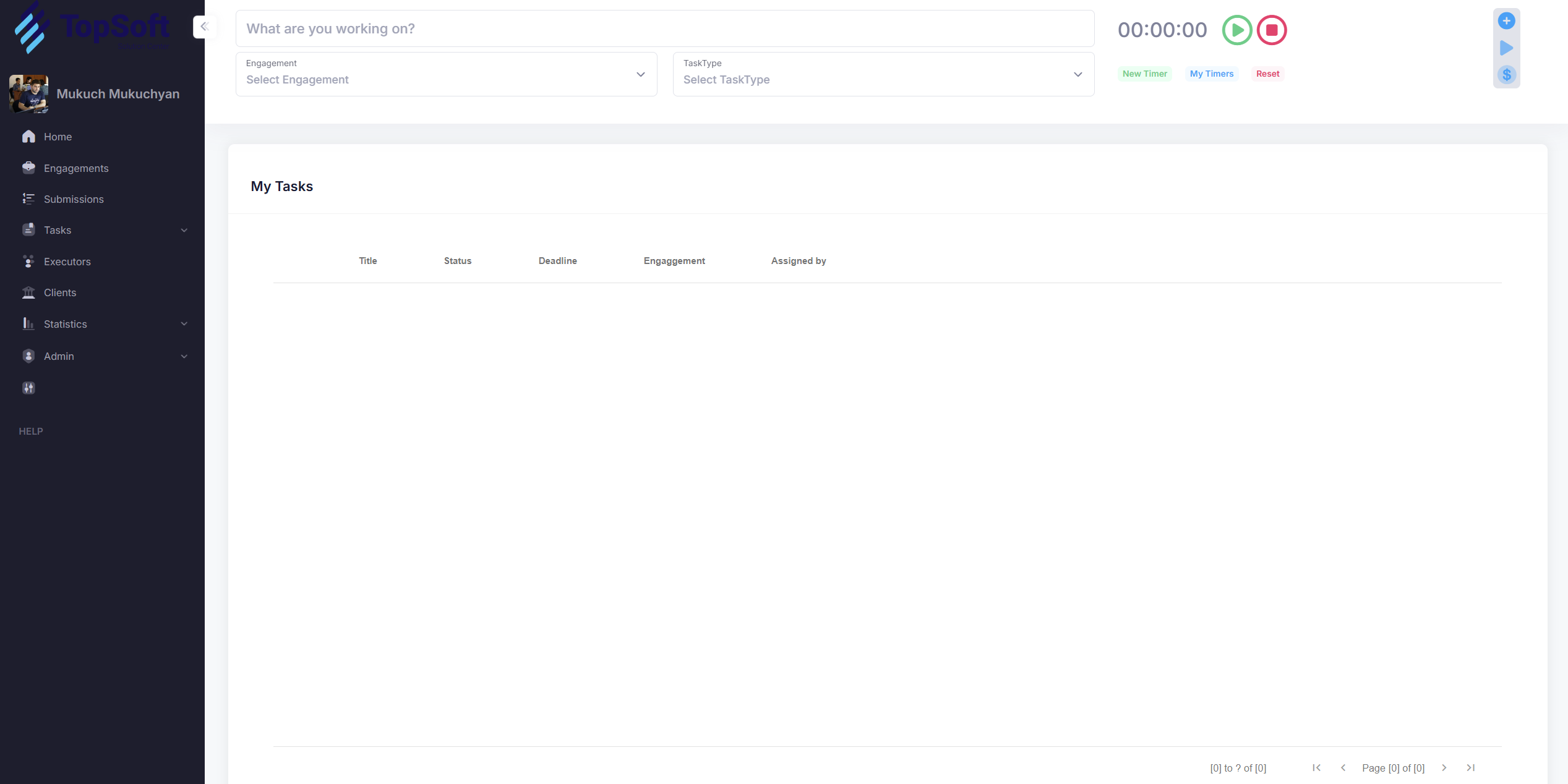The image size is (1568, 784).
Task: Open the HELP menu item
Action: pos(30,431)
